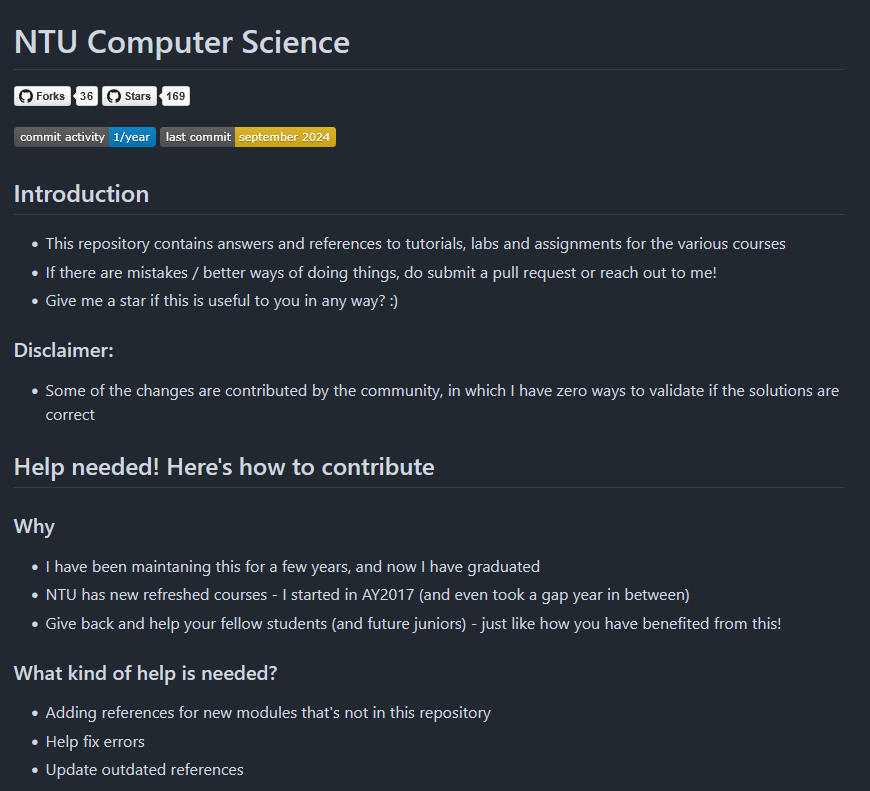Click the 'Help fix errors' list item

tap(95, 742)
